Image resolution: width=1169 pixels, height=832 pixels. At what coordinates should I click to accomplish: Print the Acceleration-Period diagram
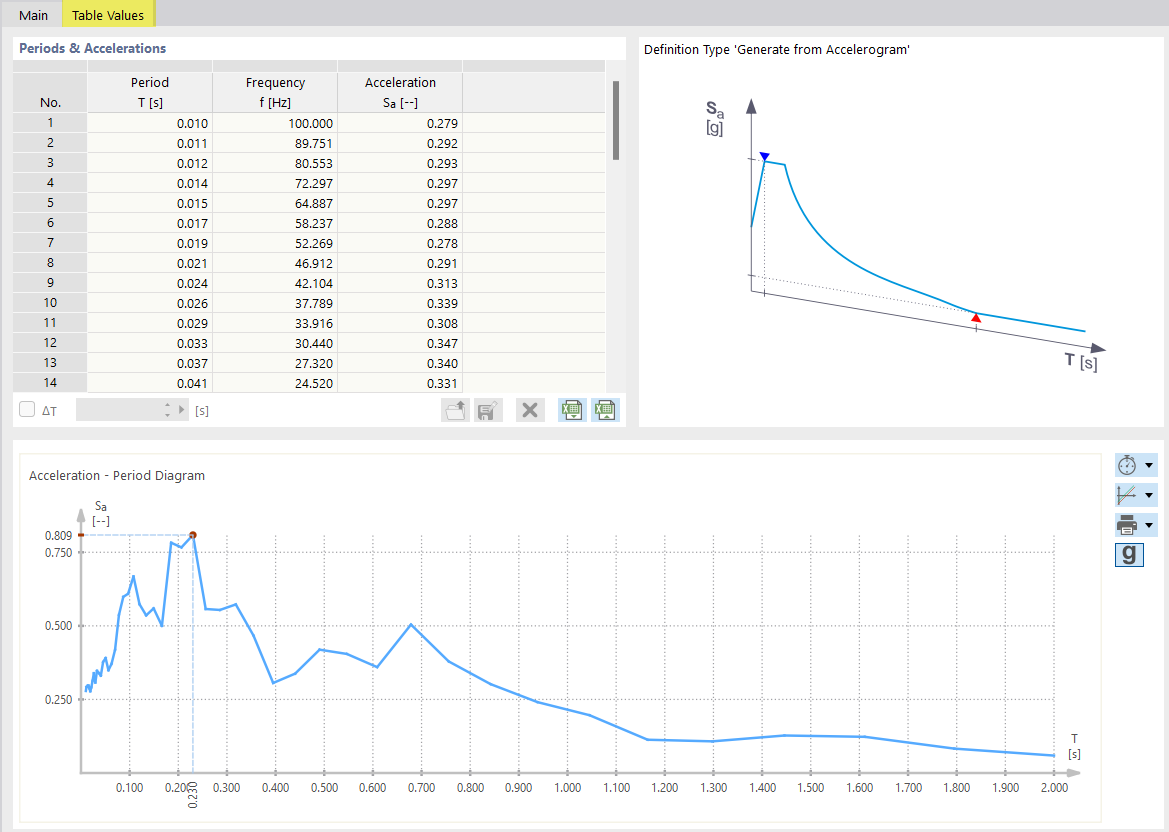click(1127, 523)
